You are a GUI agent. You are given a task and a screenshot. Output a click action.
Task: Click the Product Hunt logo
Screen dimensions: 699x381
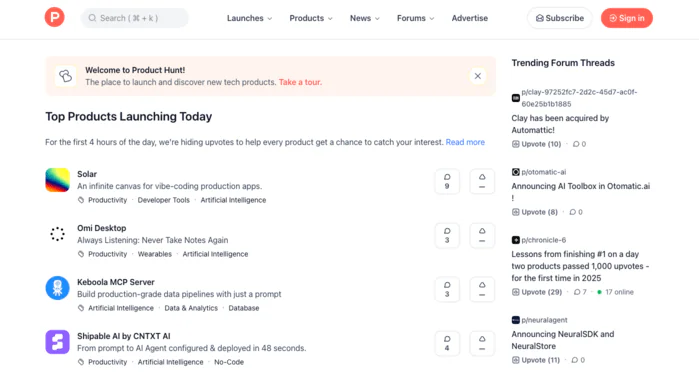pyautogui.click(x=54, y=17)
